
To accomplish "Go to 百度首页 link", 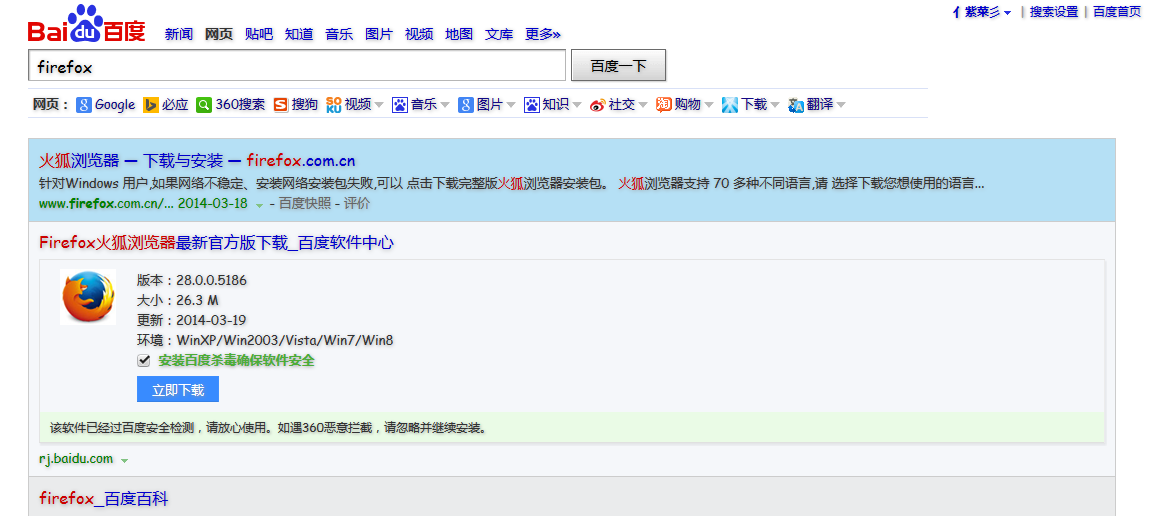I will coord(1117,12).
